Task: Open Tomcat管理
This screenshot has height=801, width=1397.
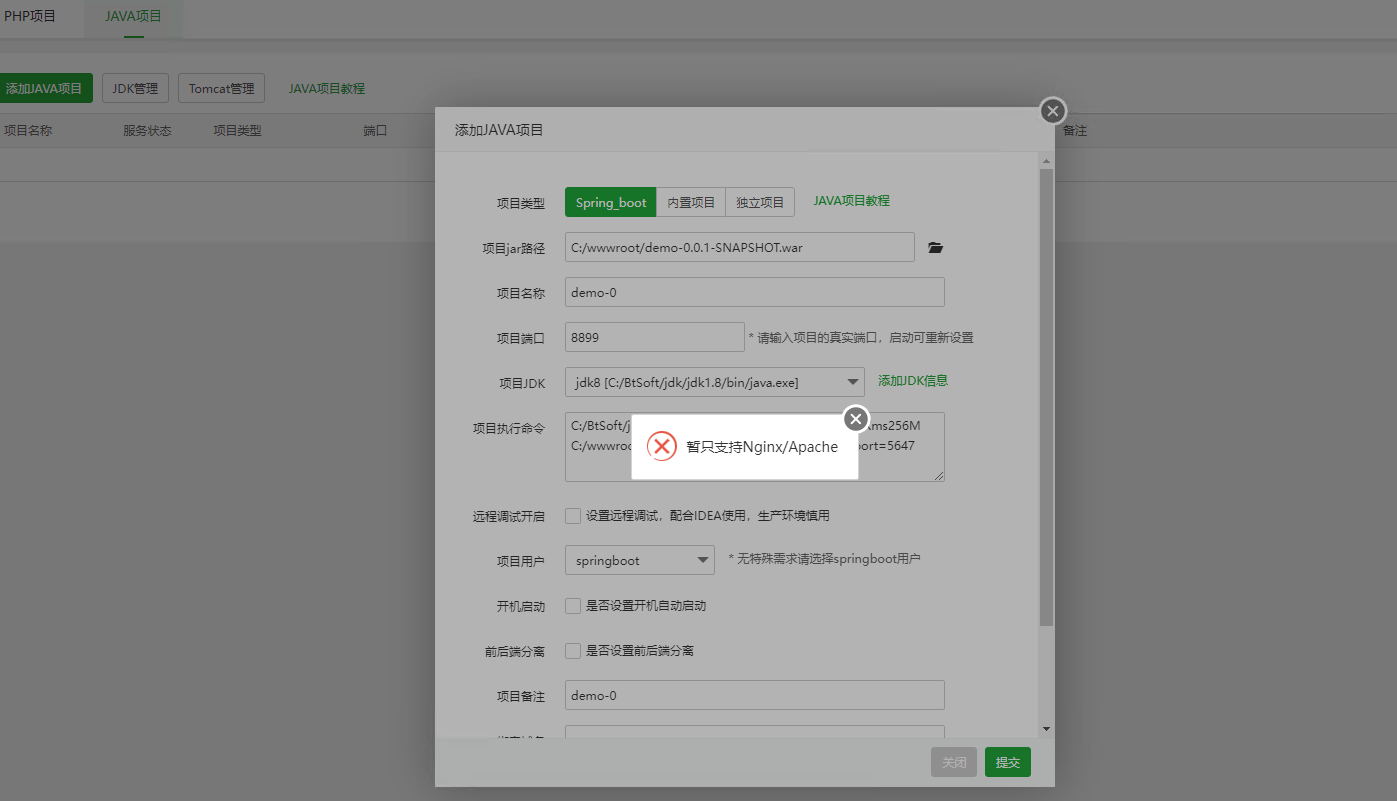Action: coord(222,88)
